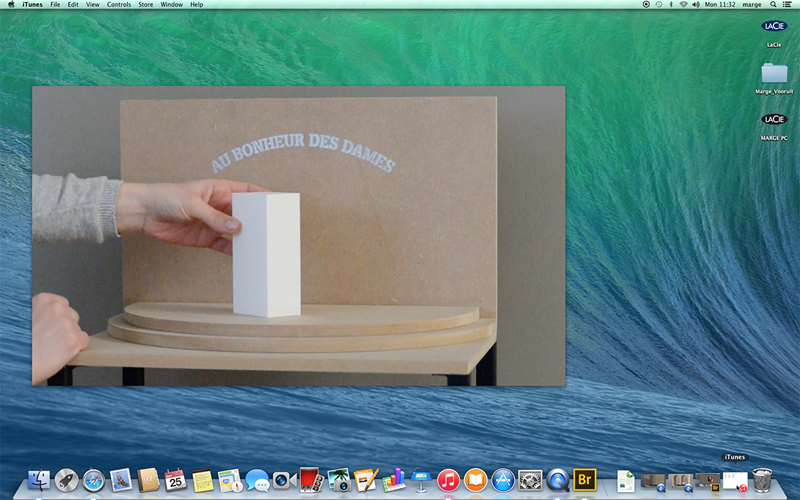Screen dimensions: 800x500
Task: Launch the App Store from the dock
Action: coord(503,480)
